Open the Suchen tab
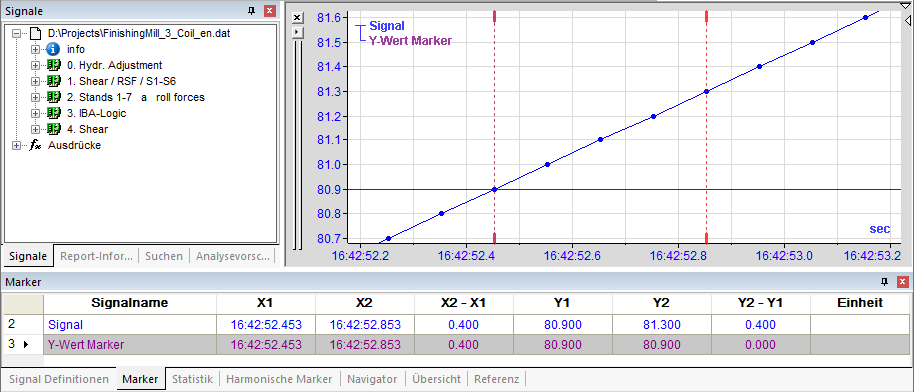Image resolution: width=914 pixels, height=392 pixels. point(164,256)
